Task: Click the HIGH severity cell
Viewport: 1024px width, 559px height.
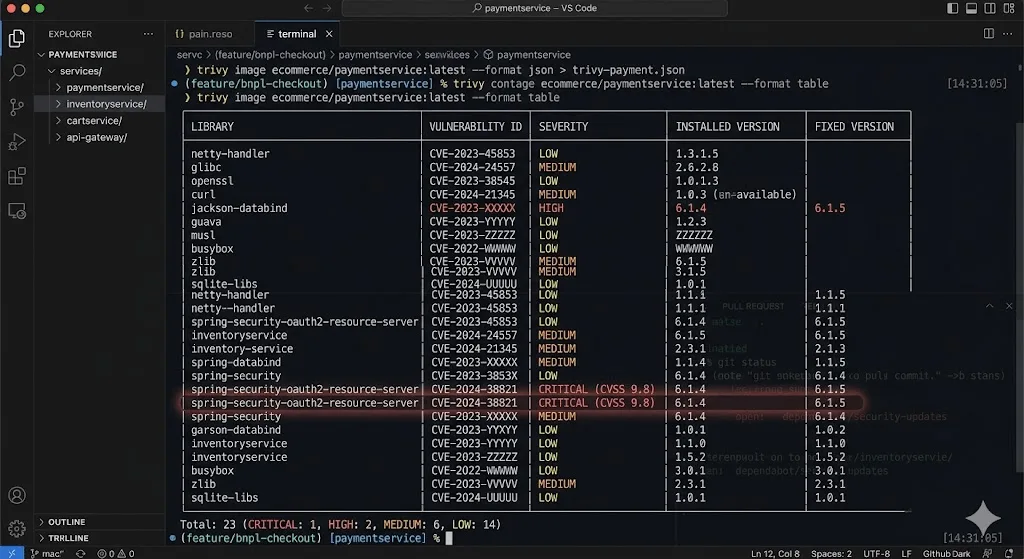Action: 551,208
